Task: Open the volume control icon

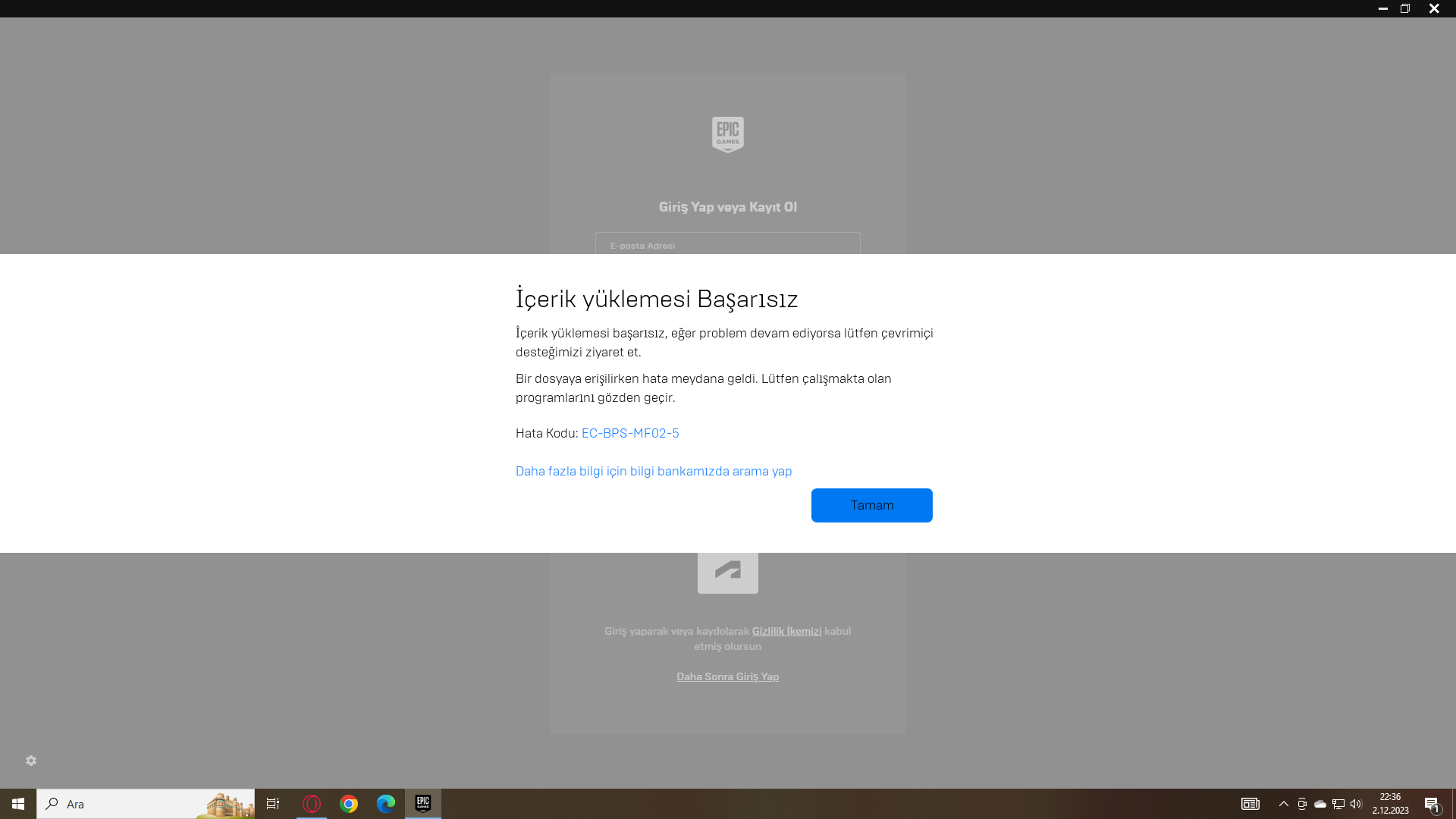Action: point(1356,804)
